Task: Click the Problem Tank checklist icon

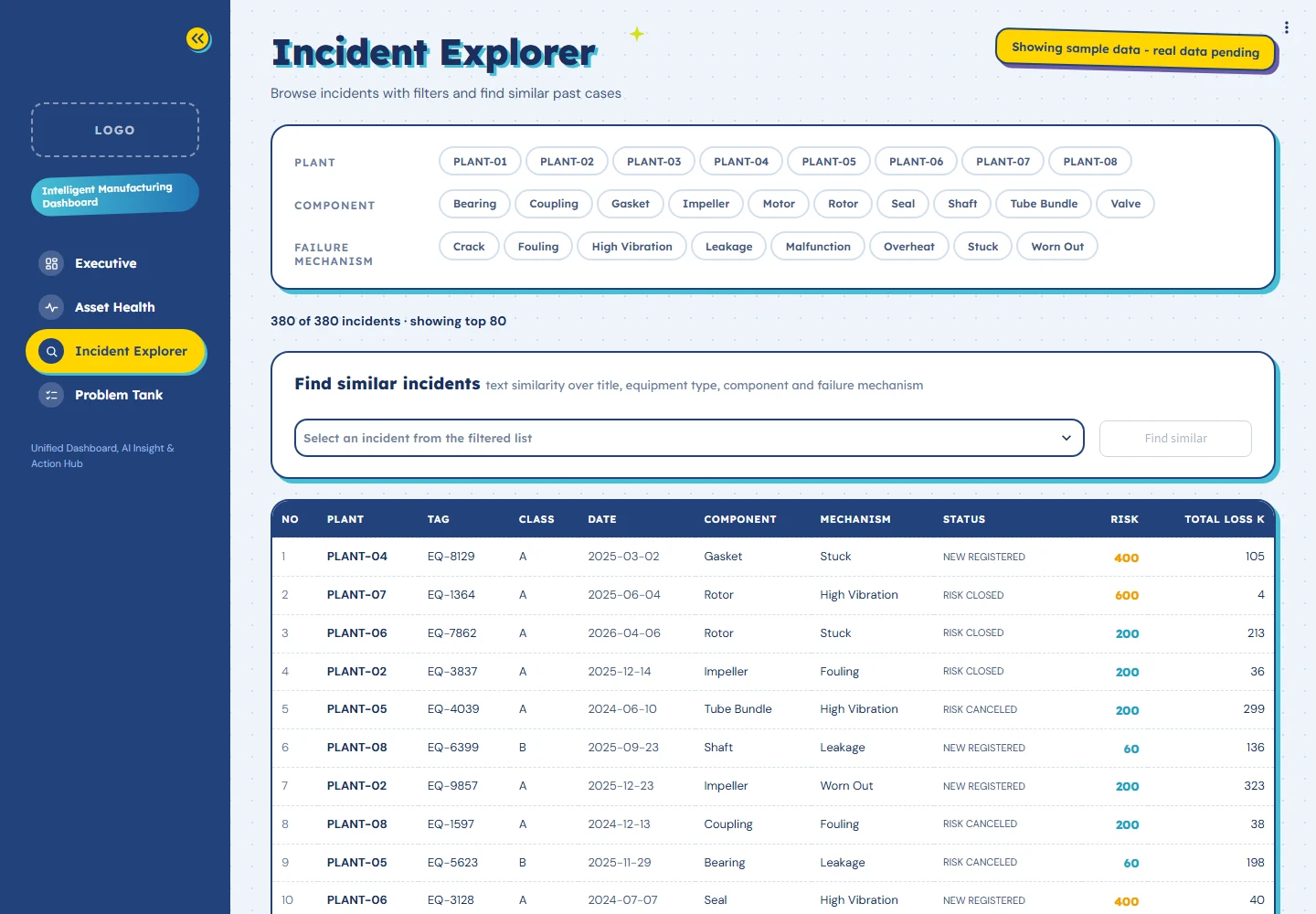Action: click(51, 395)
